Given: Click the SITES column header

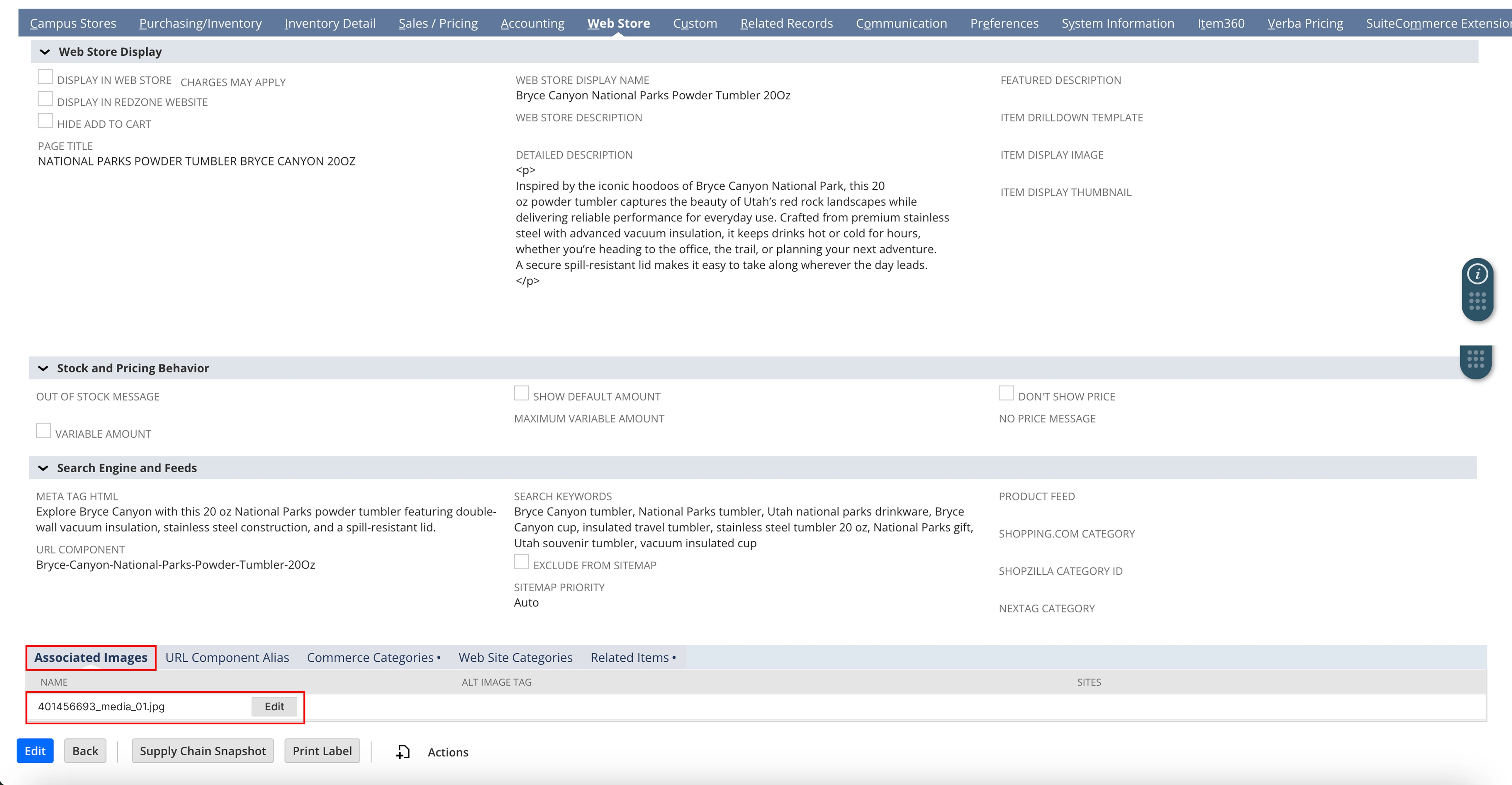Looking at the screenshot, I should pos(1089,682).
